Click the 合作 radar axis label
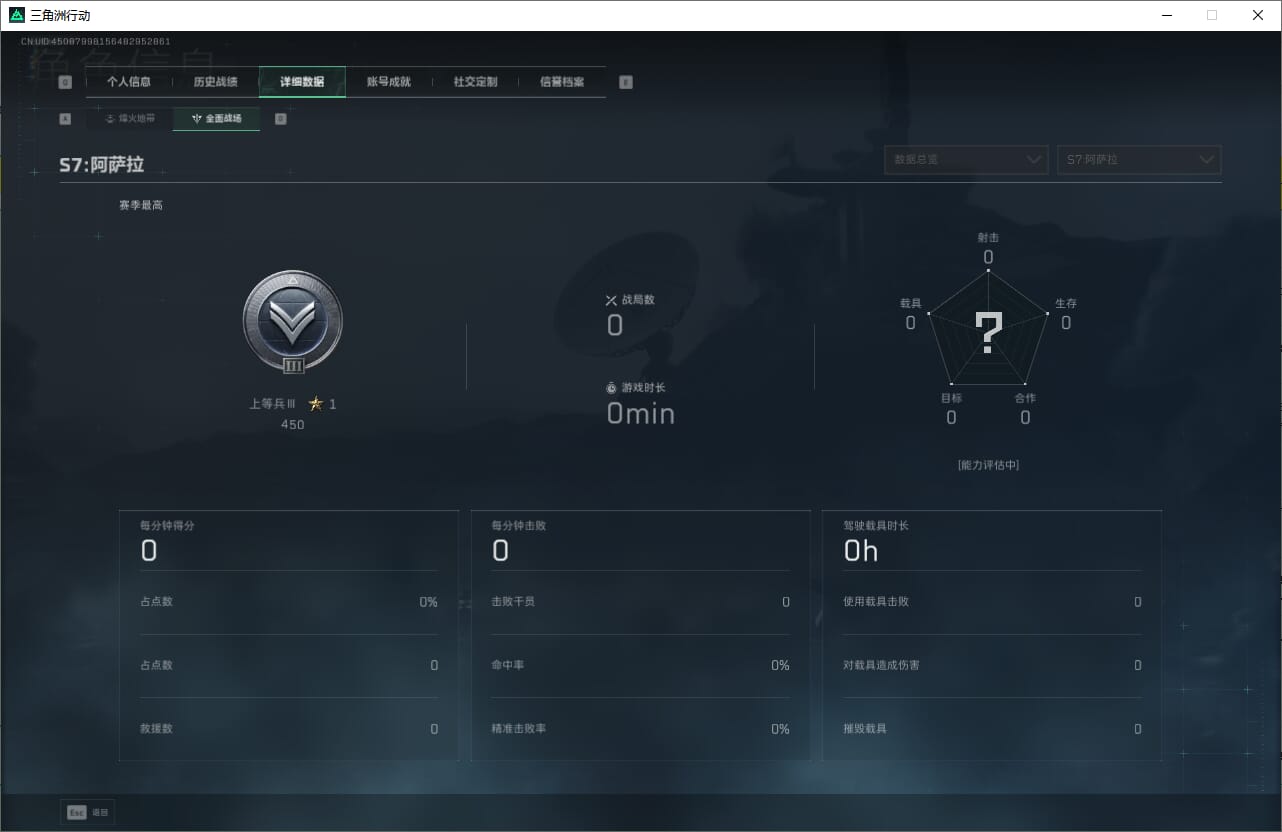The image size is (1282, 832). 1025,398
